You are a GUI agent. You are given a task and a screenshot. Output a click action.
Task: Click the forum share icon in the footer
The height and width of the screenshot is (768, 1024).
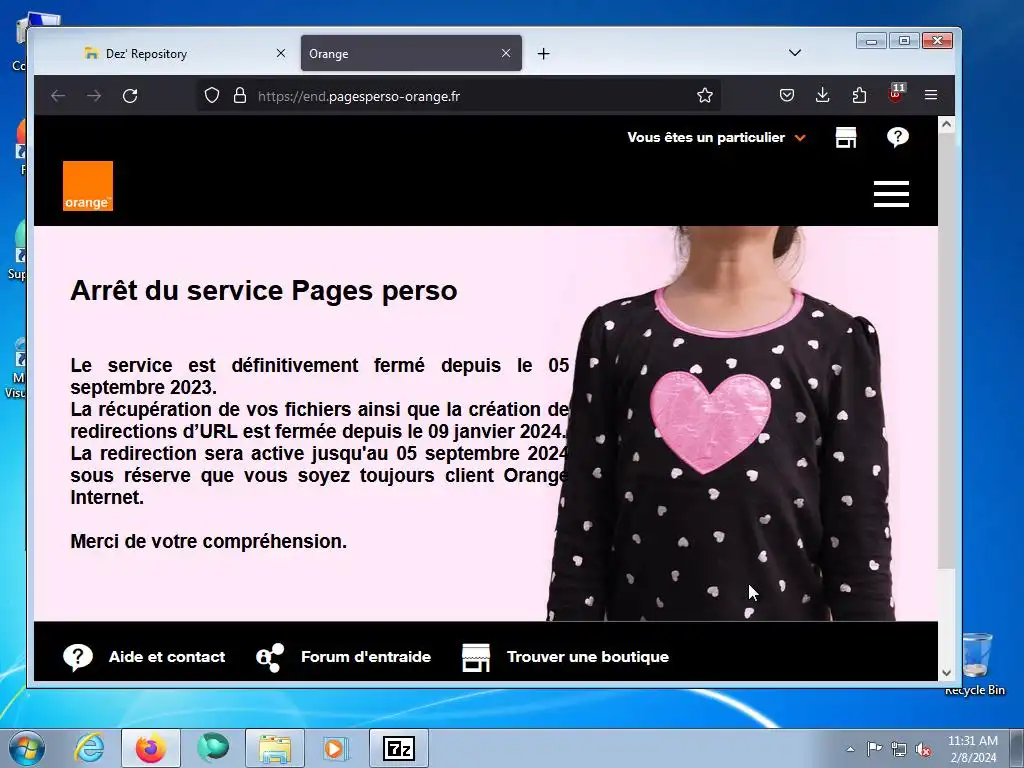(270, 658)
